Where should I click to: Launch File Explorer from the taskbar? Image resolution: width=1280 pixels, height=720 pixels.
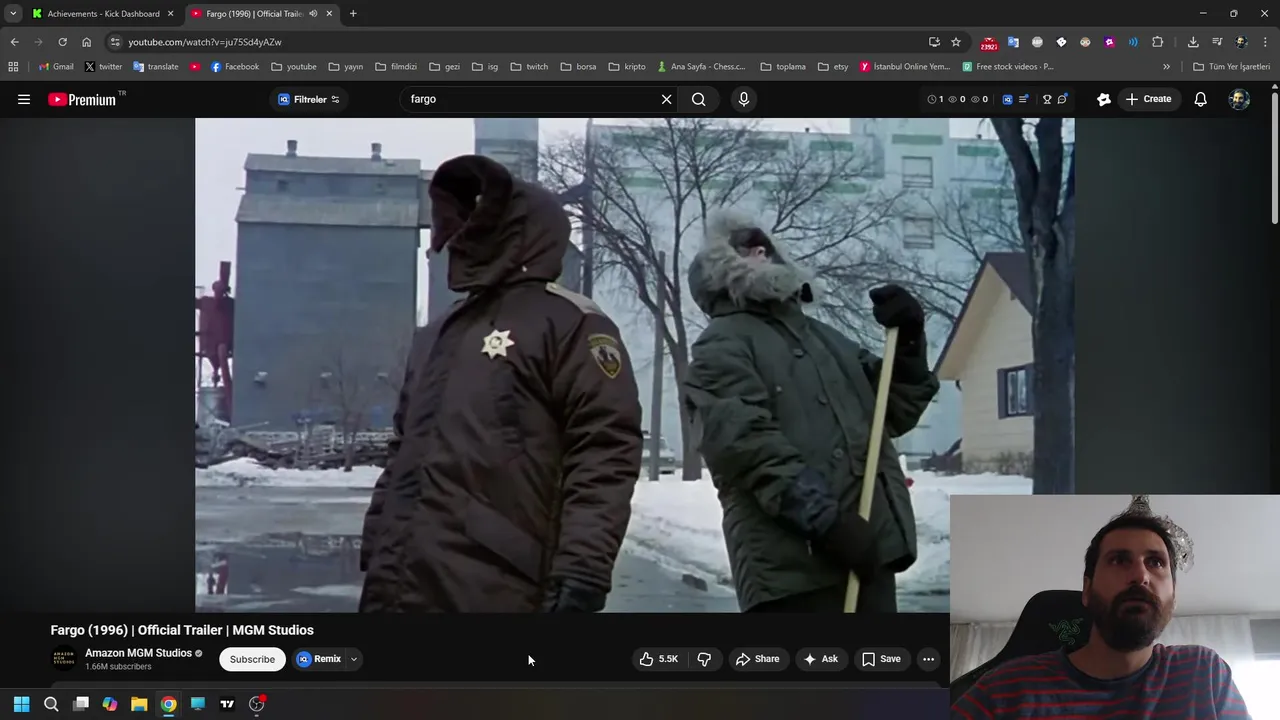pos(139,704)
